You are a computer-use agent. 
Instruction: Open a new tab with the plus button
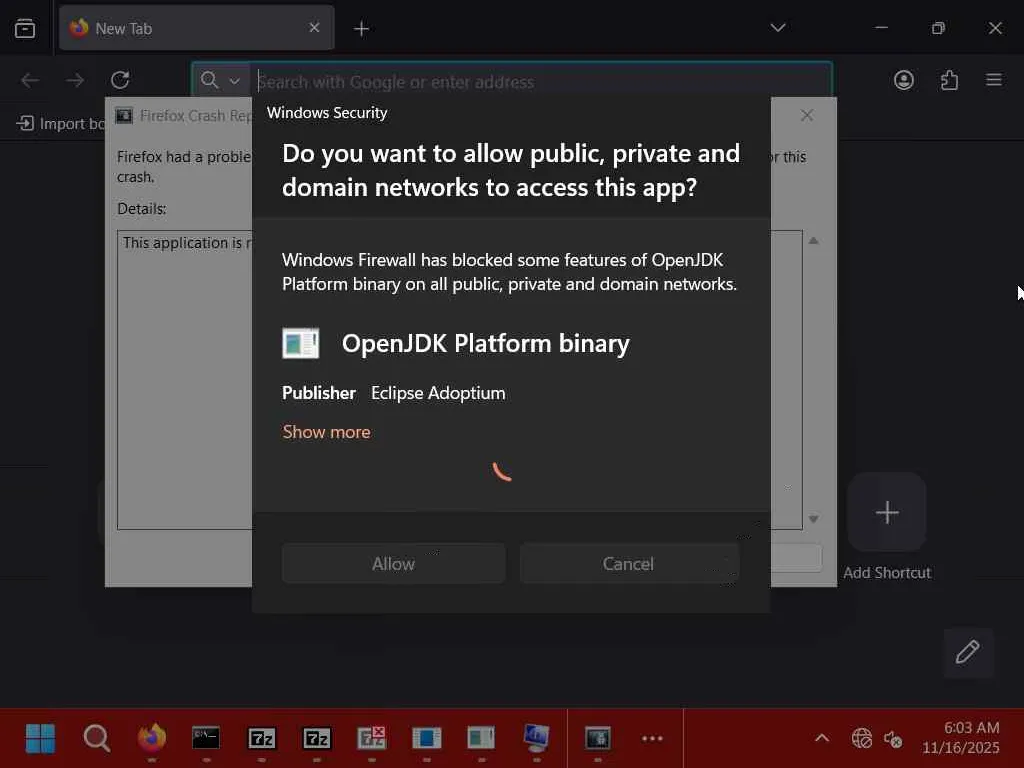tap(361, 29)
